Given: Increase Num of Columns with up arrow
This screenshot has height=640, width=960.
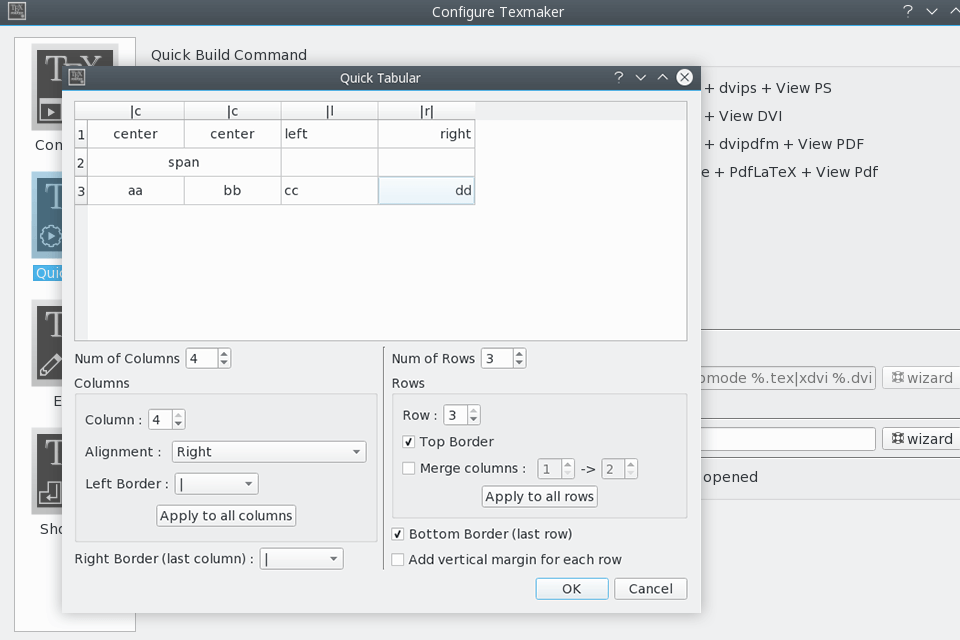Looking at the screenshot, I should click(x=224, y=353).
